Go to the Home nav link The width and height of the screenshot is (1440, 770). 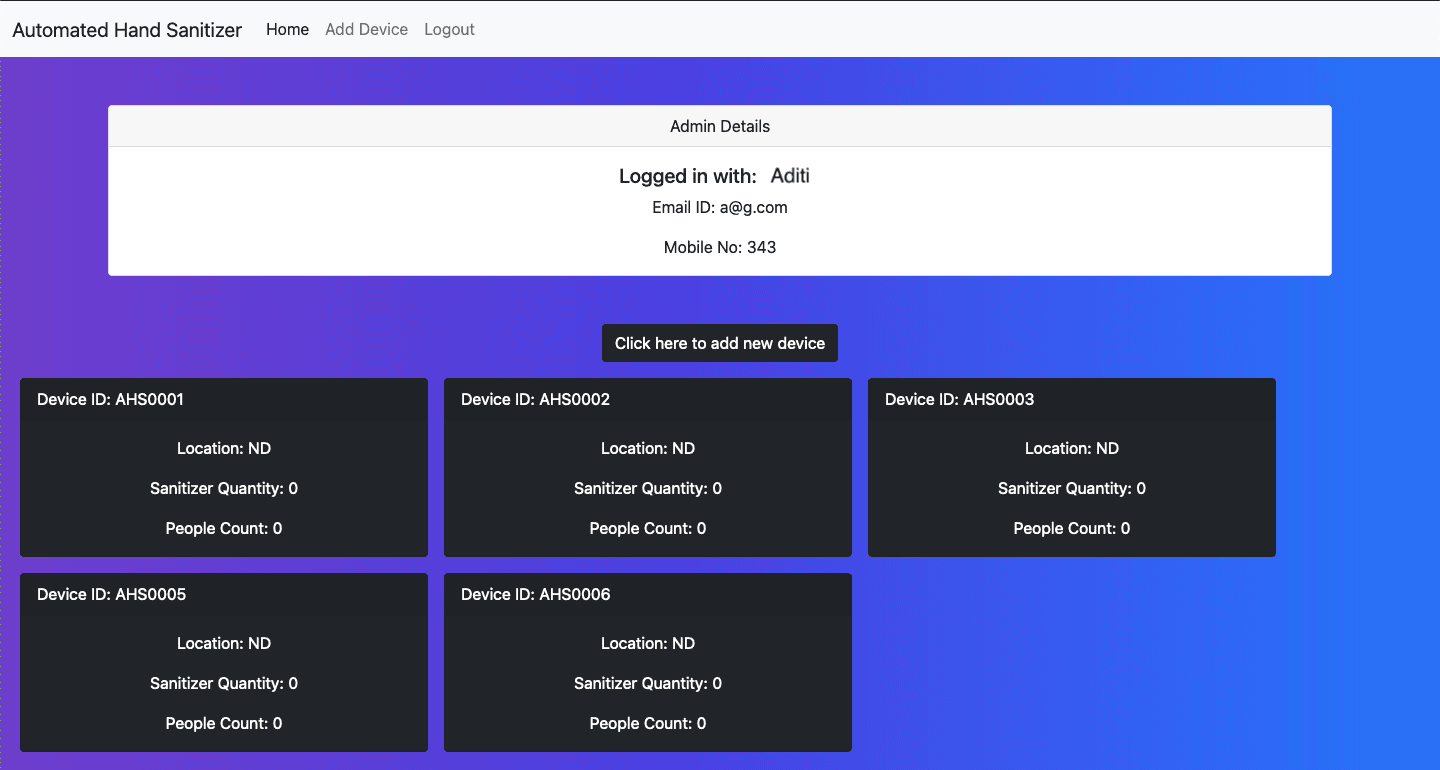coord(287,30)
